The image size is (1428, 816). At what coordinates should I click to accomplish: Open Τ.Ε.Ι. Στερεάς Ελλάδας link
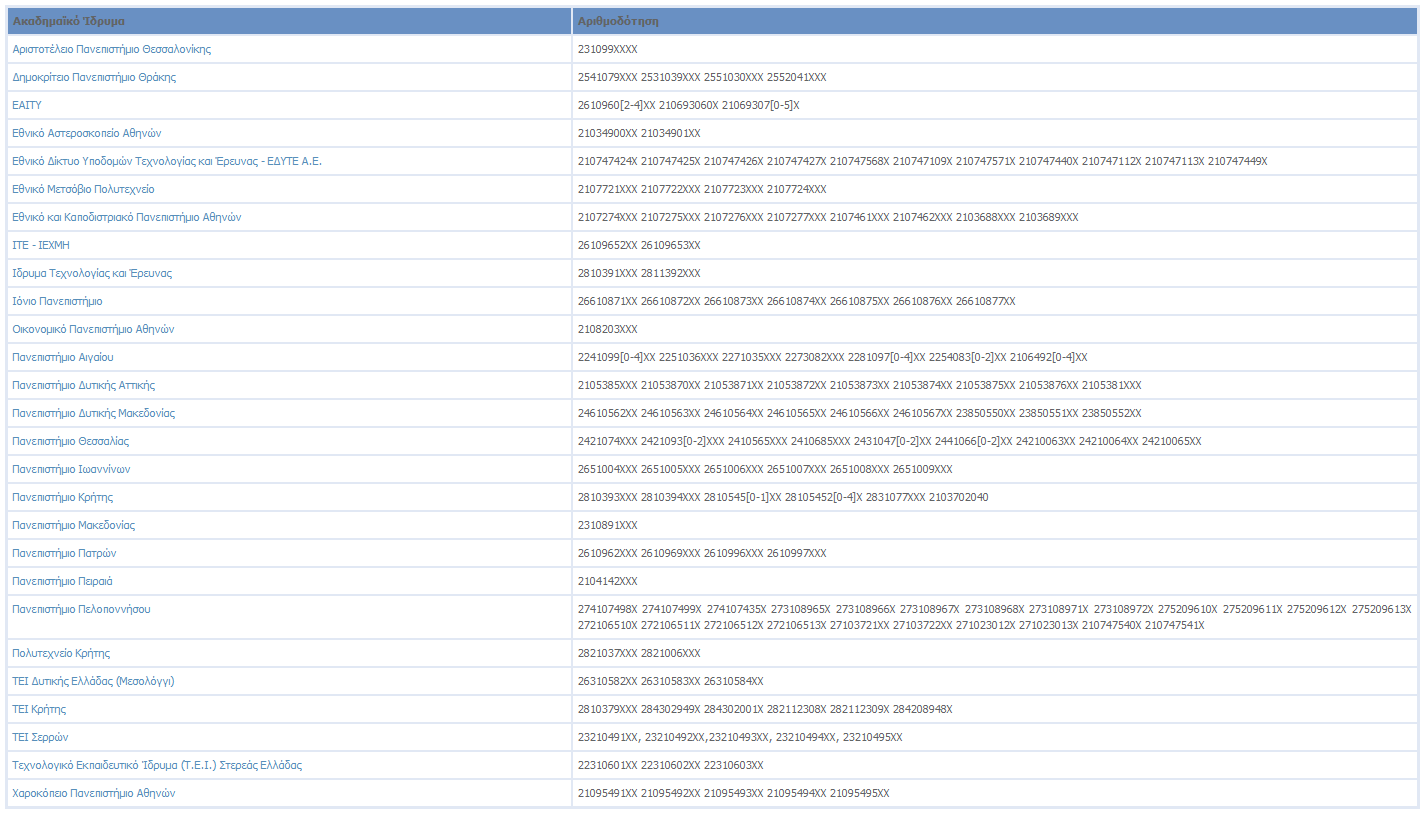tap(157, 765)
